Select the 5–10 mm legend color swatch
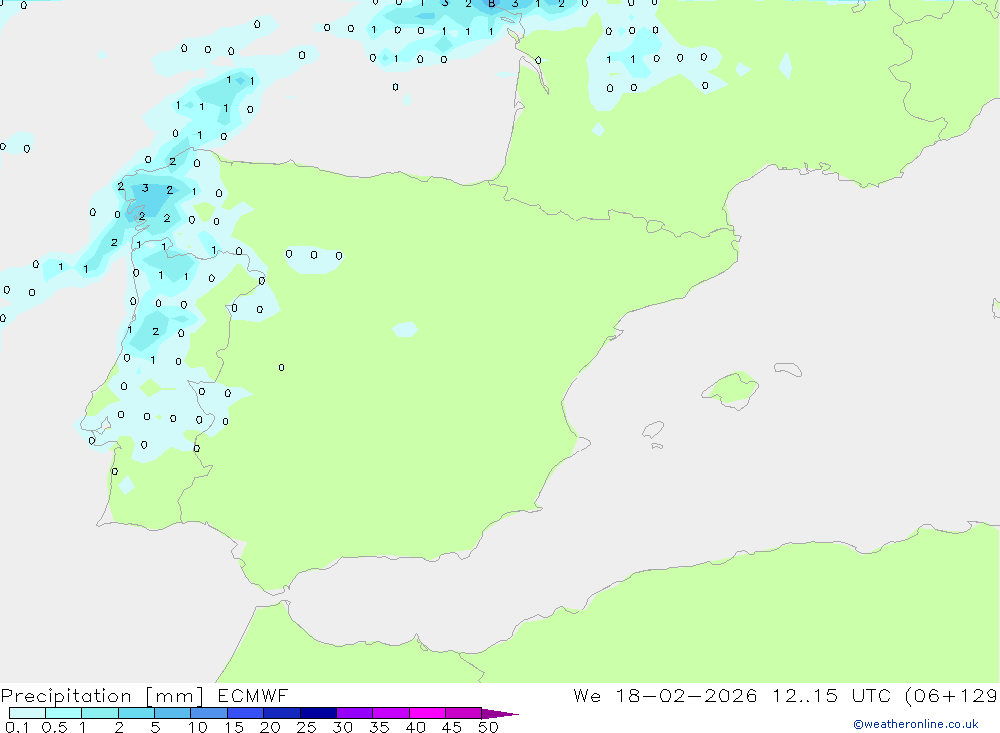Image resolution: width=1000 pixels, height=733 pixels. [173, 713]
